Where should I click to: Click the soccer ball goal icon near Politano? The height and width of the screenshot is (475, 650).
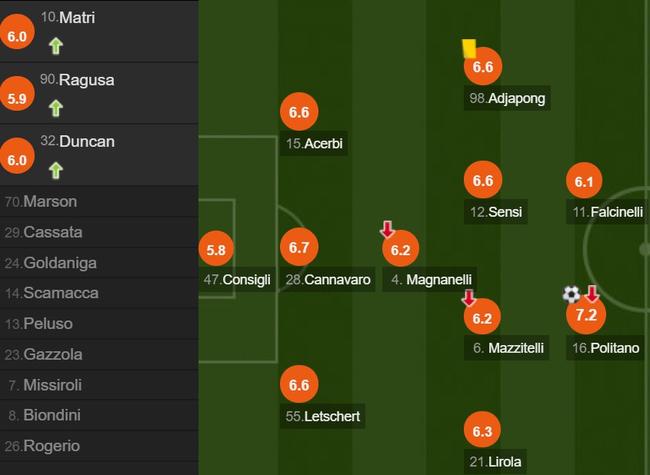(x=572, y=294)
